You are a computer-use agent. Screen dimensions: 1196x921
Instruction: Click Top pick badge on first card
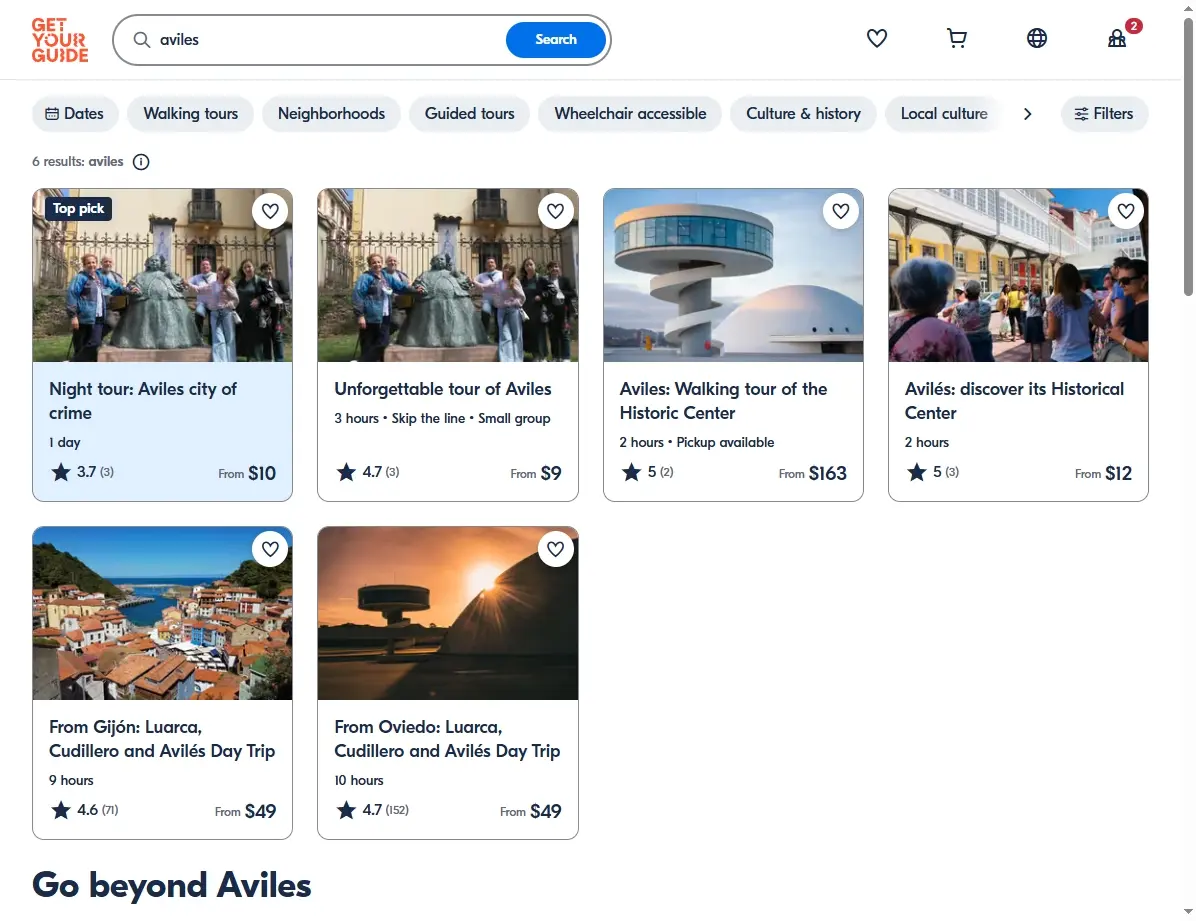[79, 208]
